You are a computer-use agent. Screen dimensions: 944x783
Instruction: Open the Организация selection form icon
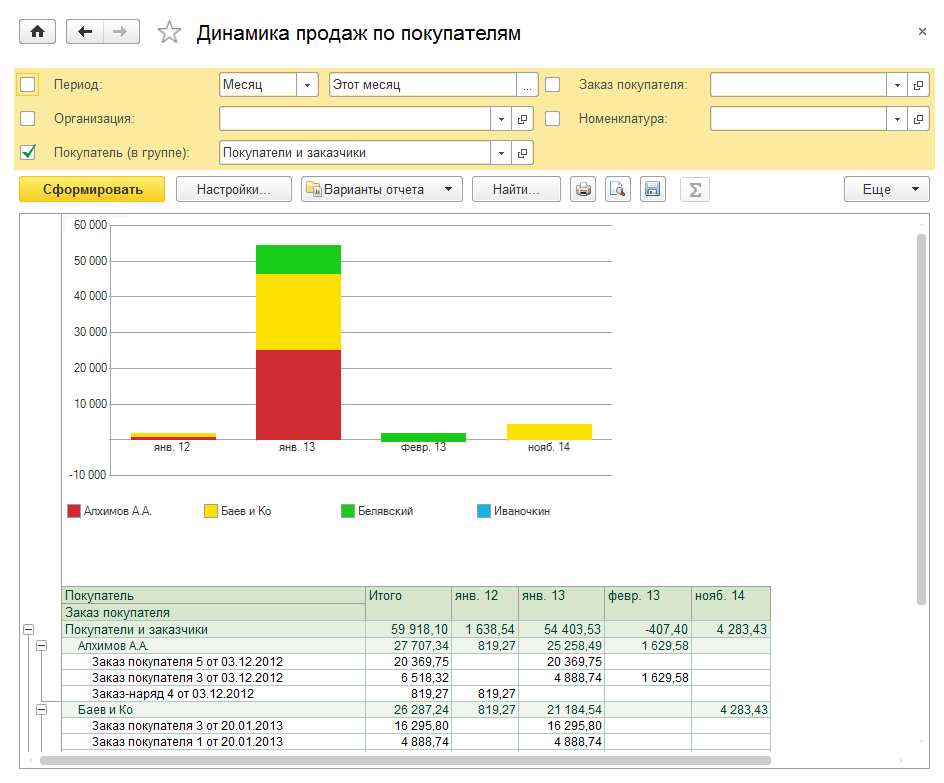[522, 119]
